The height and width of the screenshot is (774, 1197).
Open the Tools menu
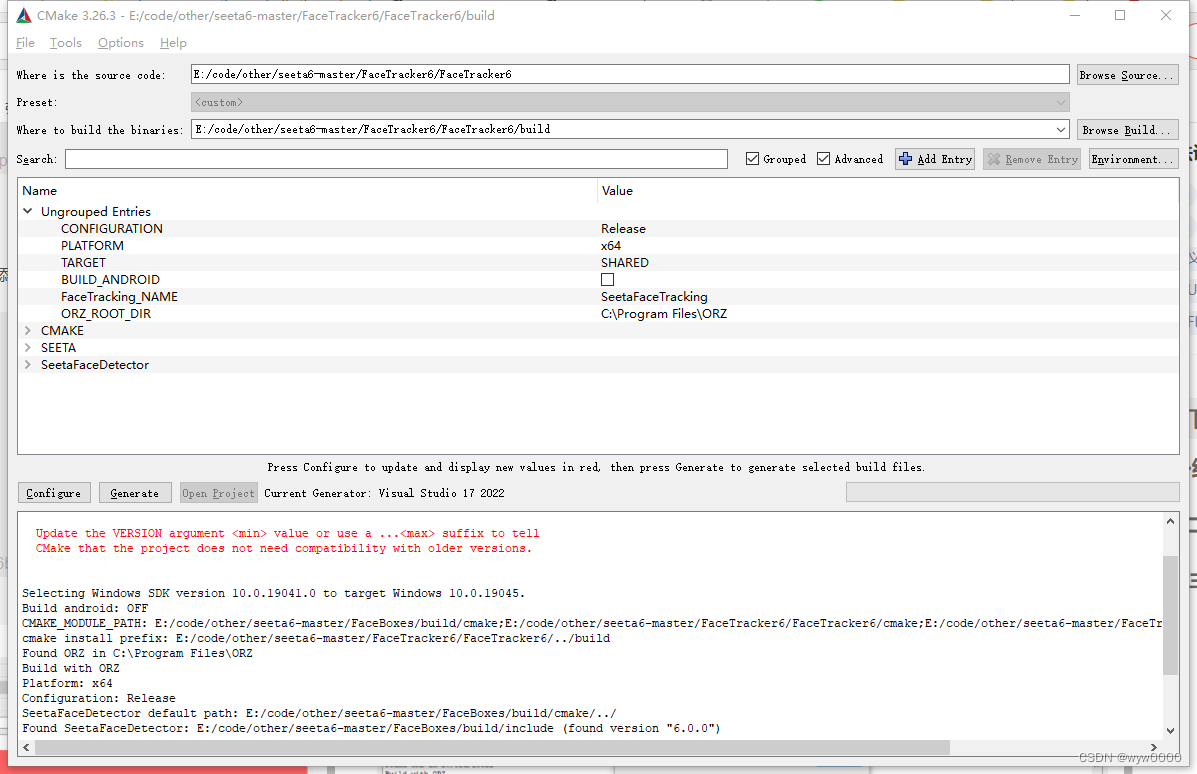click(x=66, y=43)
